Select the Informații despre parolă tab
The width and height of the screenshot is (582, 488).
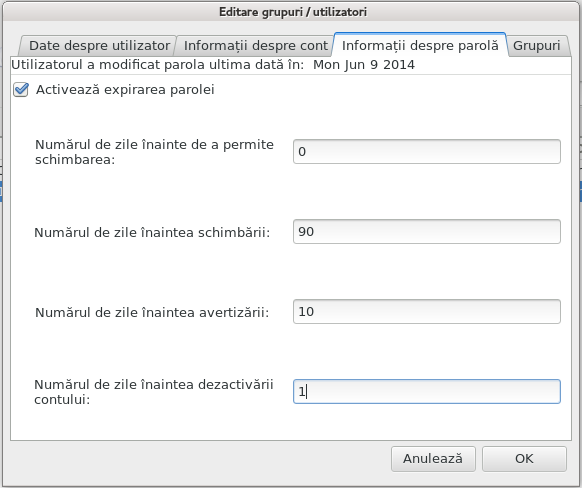420,45
